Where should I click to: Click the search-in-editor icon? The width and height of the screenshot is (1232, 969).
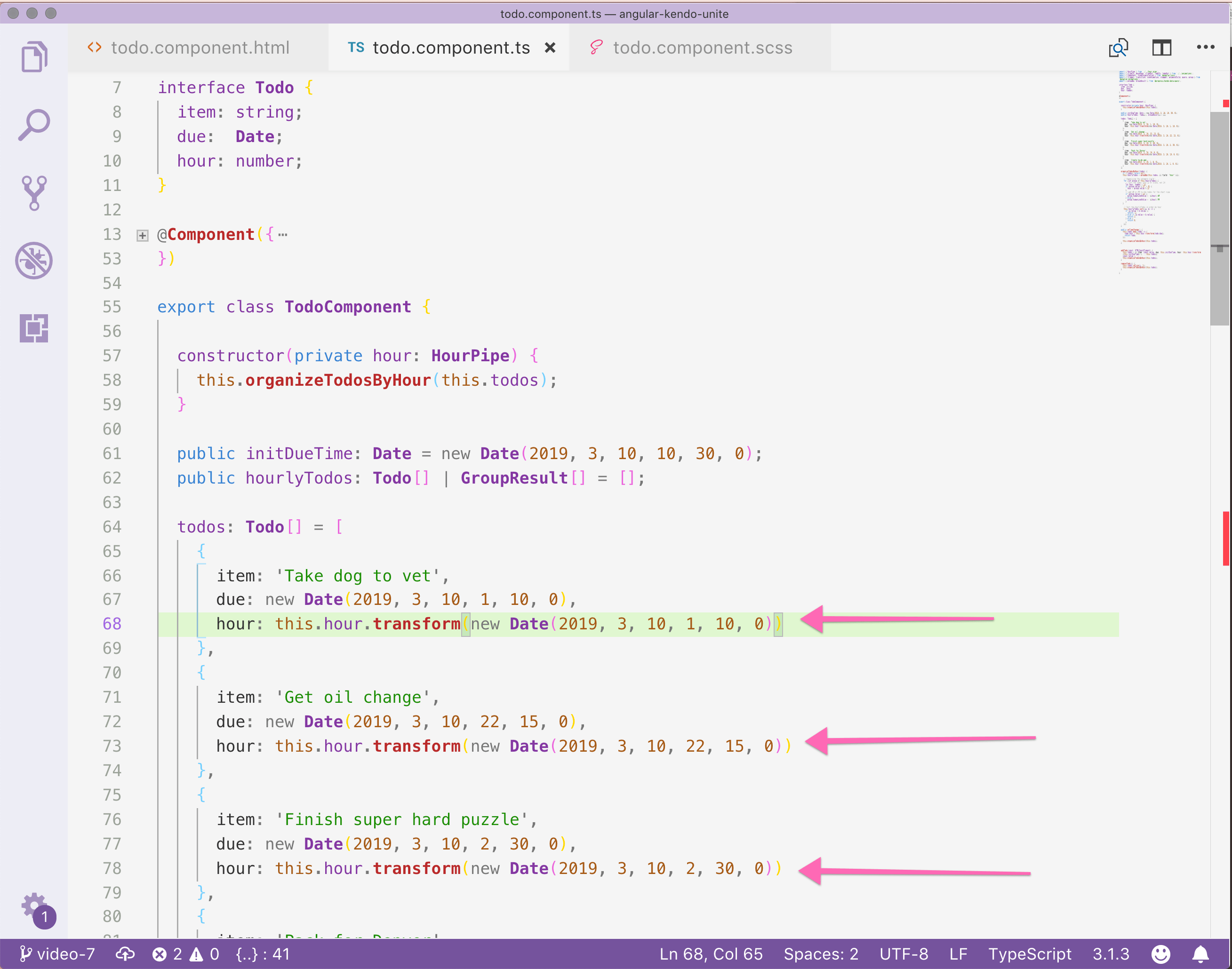tap(1118, 48)
